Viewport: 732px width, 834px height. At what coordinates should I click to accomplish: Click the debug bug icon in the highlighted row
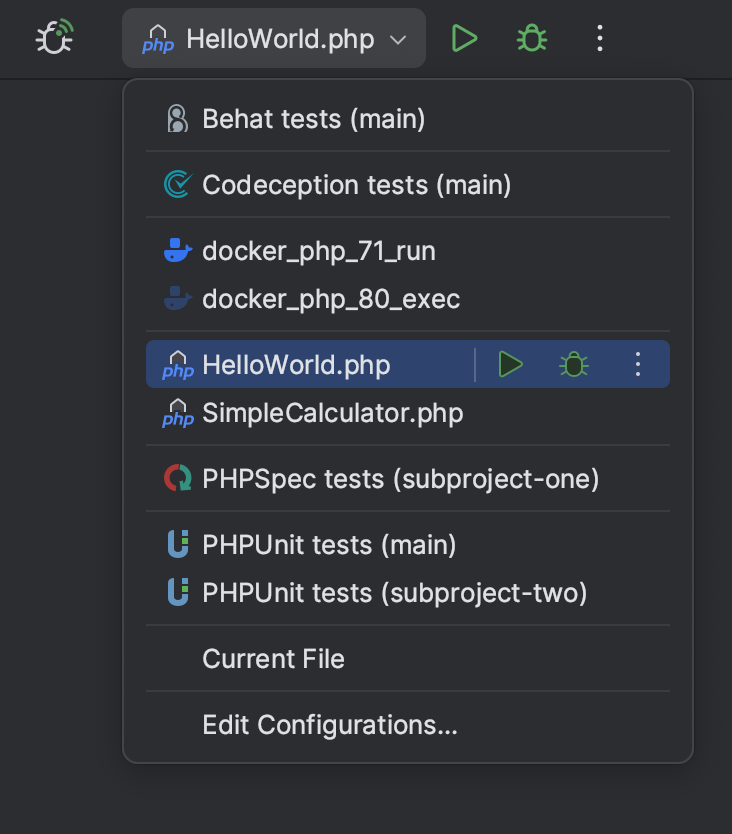[x=572, y=364]
